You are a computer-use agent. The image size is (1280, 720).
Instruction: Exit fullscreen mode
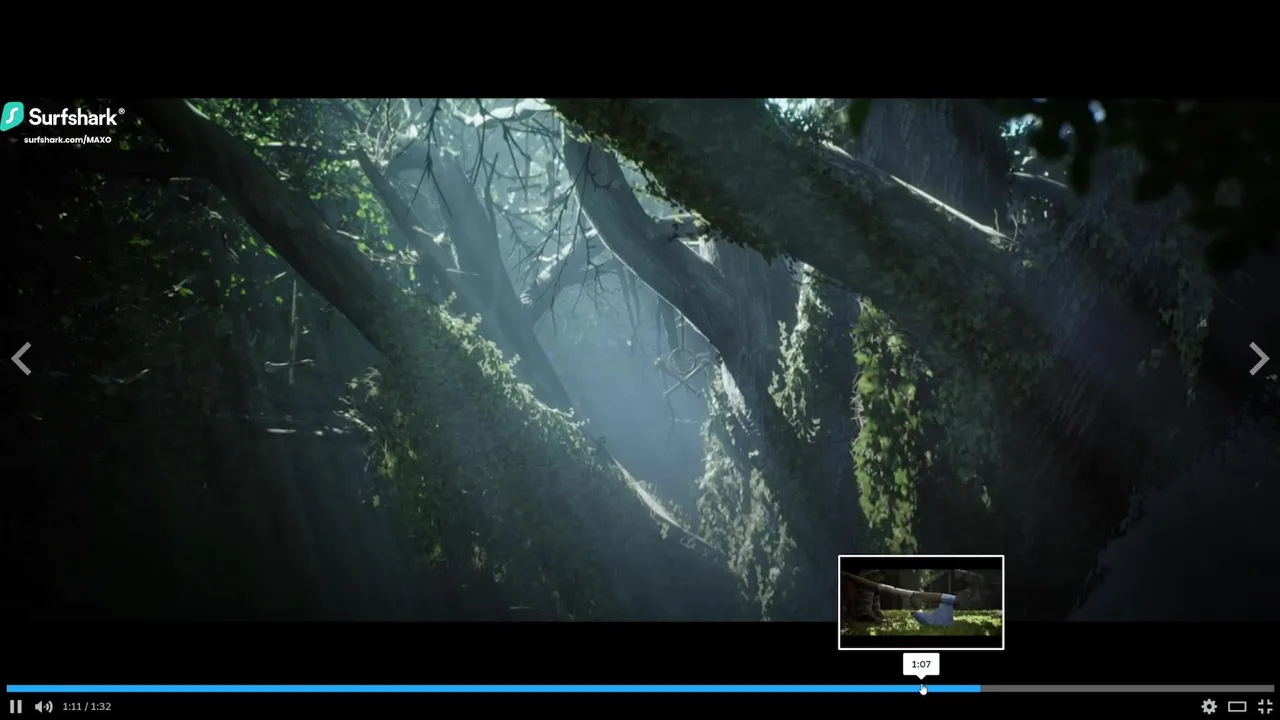tap(1265, 706)
